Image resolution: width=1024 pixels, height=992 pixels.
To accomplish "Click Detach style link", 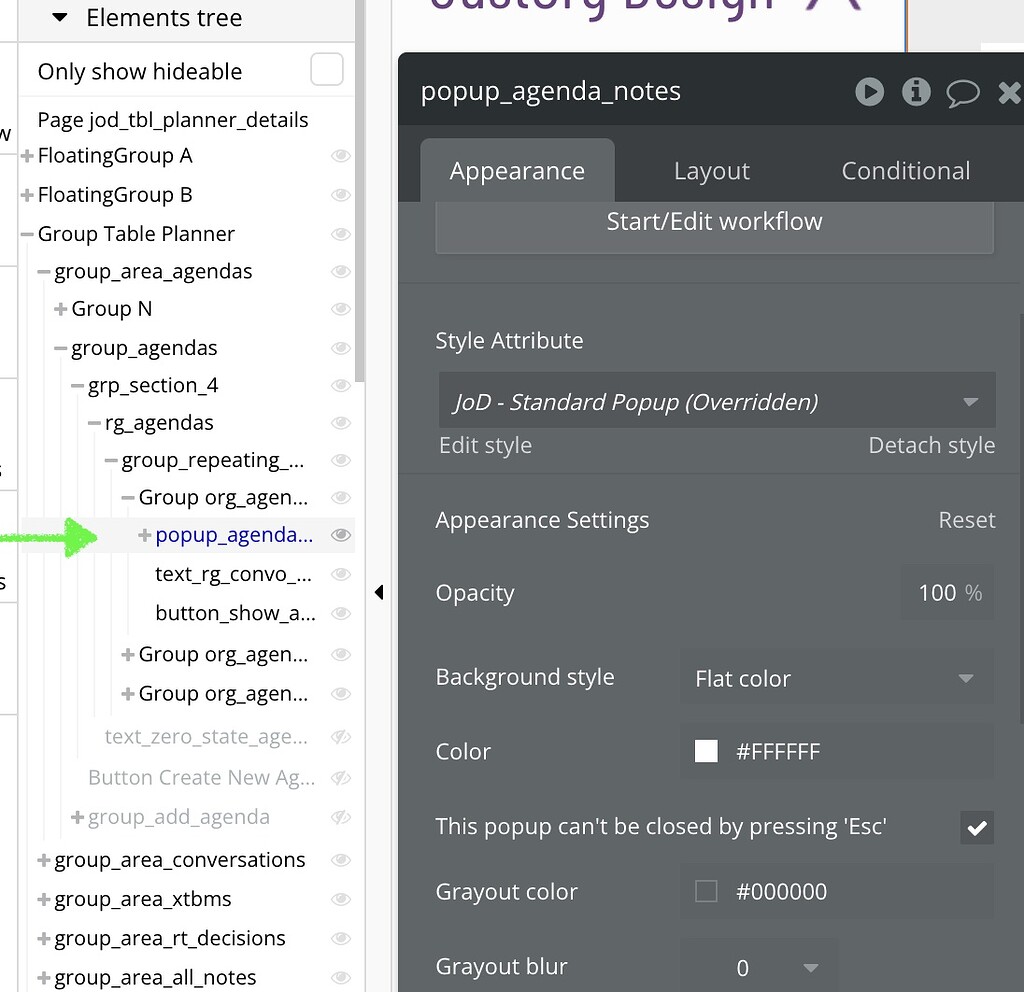I will click(x=931, y=445).
